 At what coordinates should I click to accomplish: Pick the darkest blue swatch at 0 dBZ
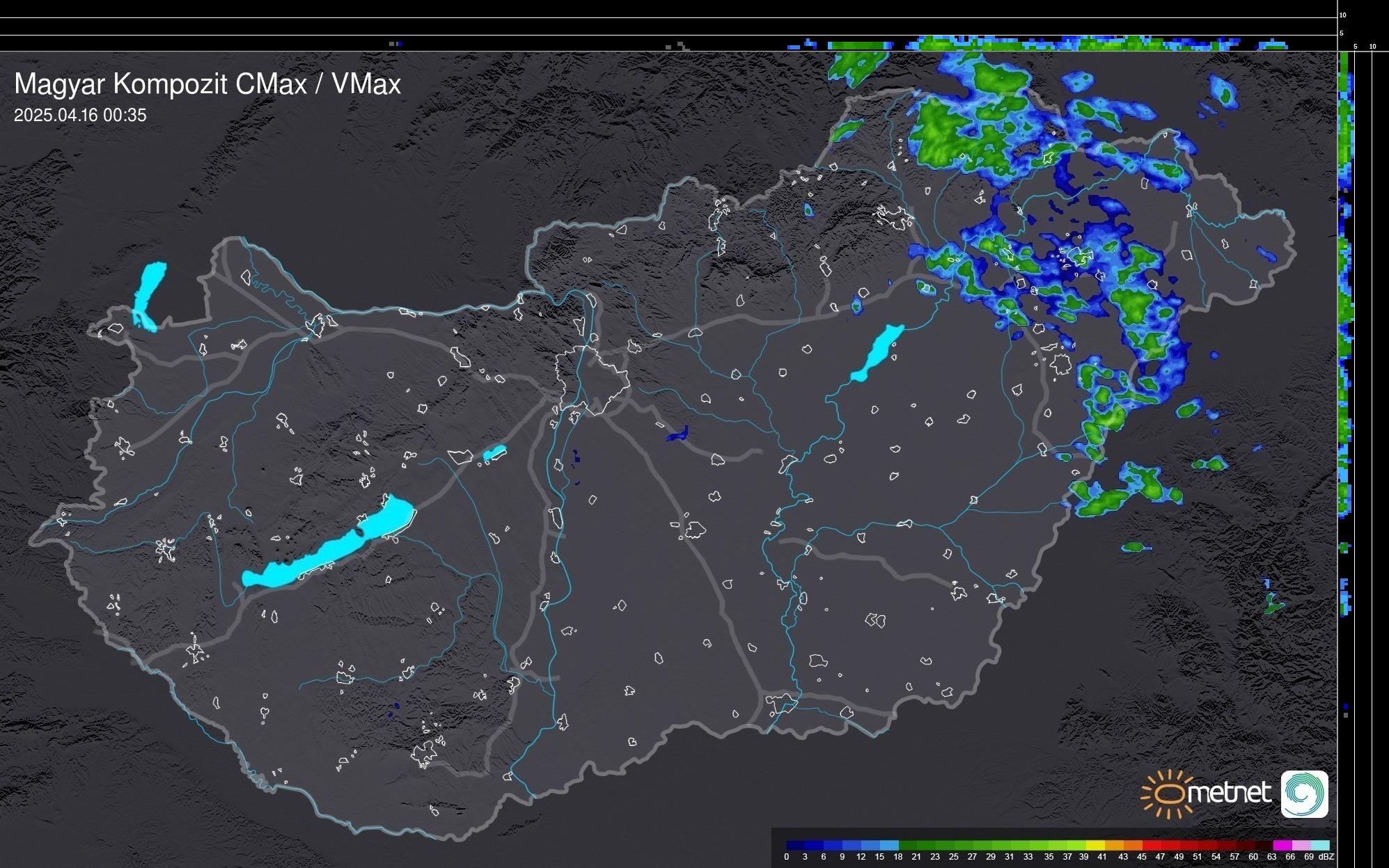[796, 845]
